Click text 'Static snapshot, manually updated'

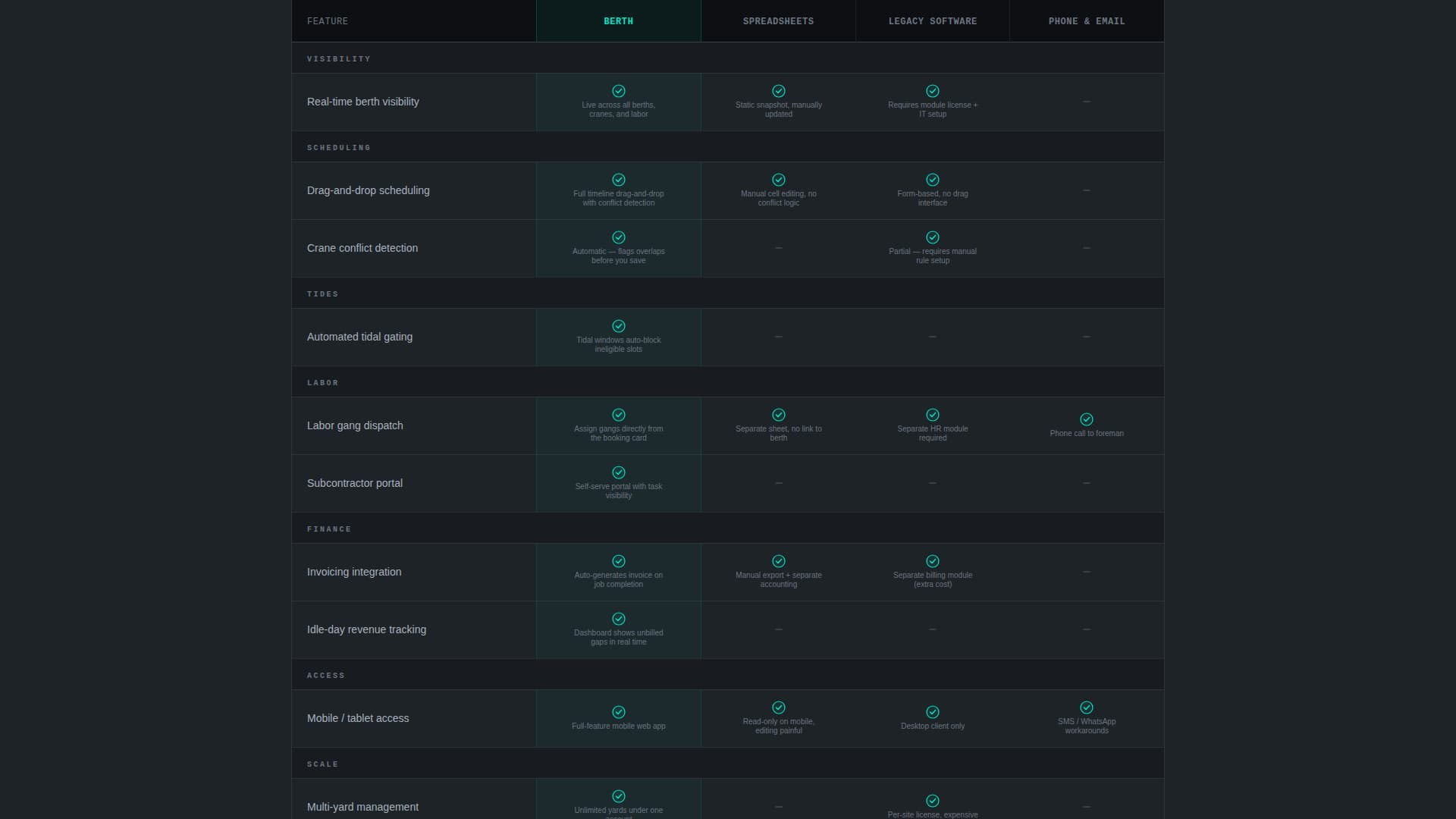coord(779,110)
